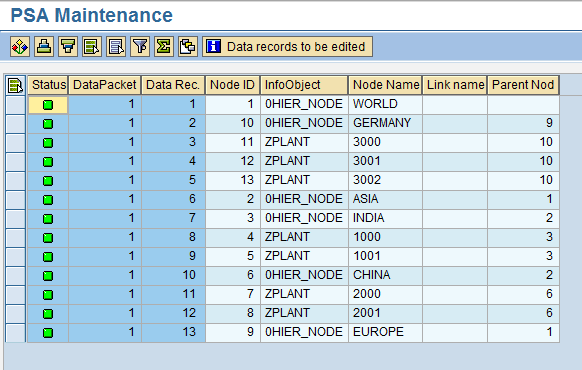Click the green status icon of 3000 row
The height and width of the screenshot is (370, 582).
(48, 143)
